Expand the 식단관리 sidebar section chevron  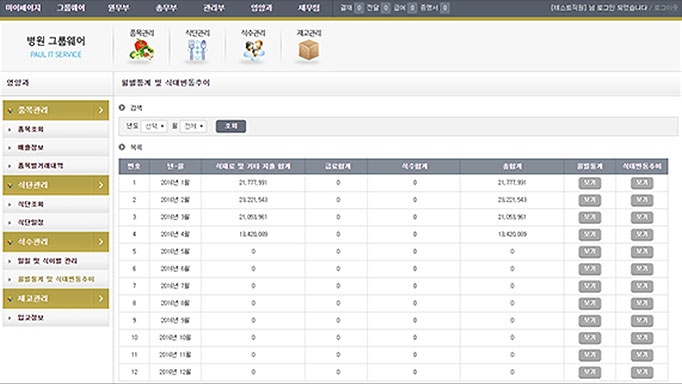101,185
